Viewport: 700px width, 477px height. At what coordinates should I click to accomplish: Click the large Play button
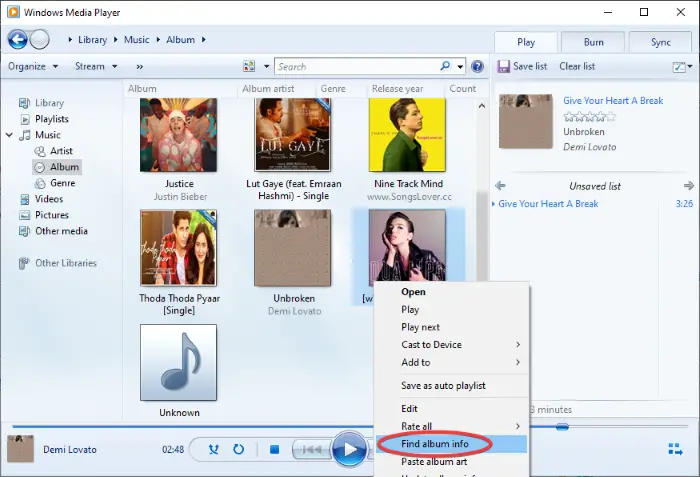point(349,449)
